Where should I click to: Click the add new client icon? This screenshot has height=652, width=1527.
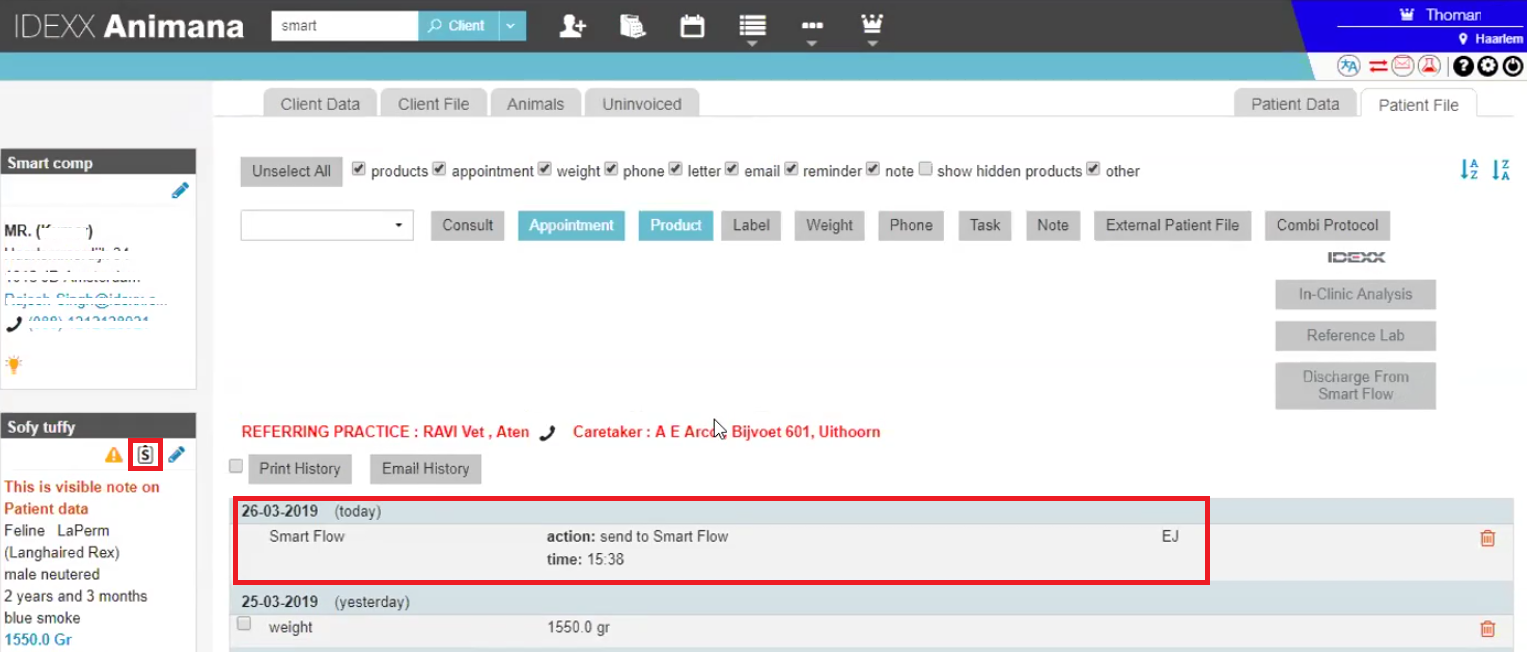(572, 26)
